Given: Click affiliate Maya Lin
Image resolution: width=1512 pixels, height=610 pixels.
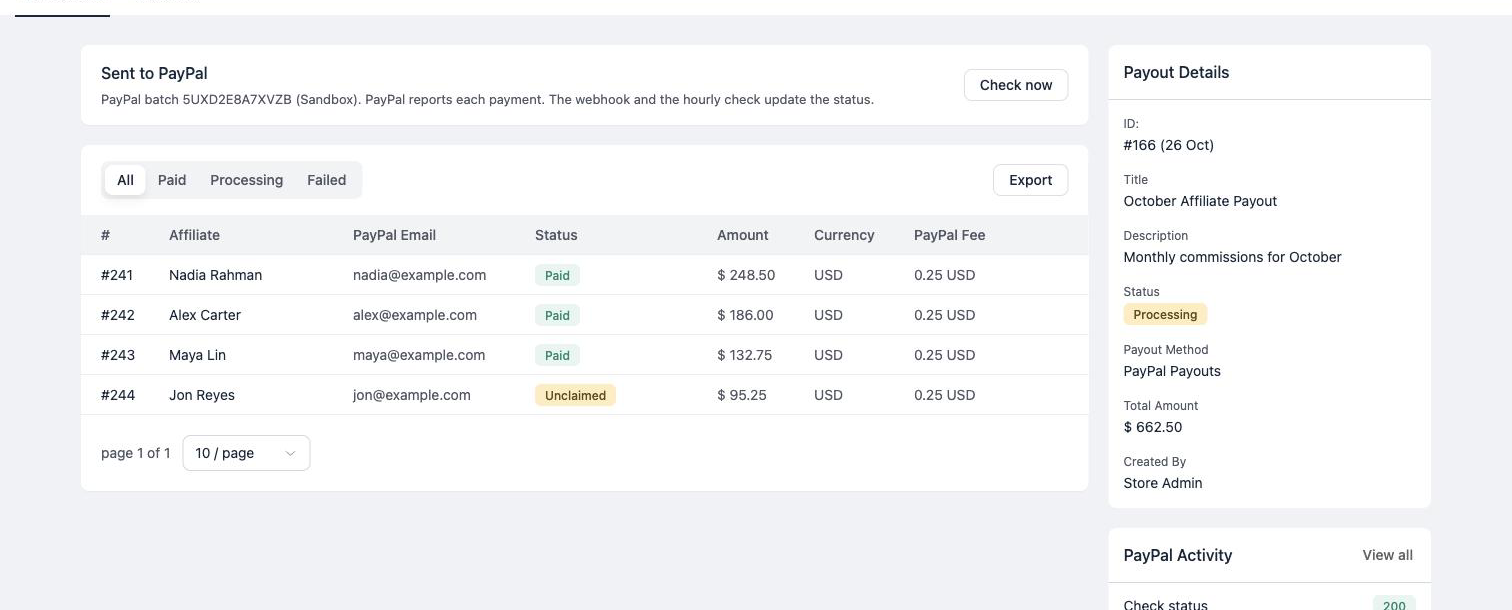Looking at the screenshot, I should 197,355.
